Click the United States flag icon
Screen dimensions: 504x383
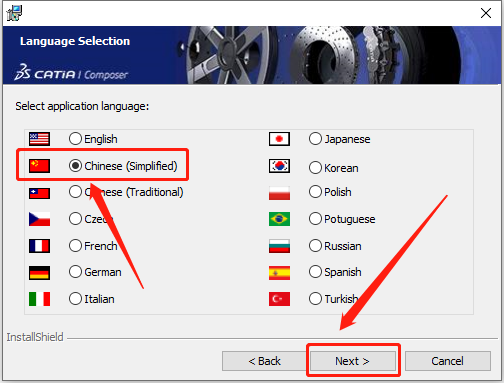pyautogui.click(x=39, y=139)
